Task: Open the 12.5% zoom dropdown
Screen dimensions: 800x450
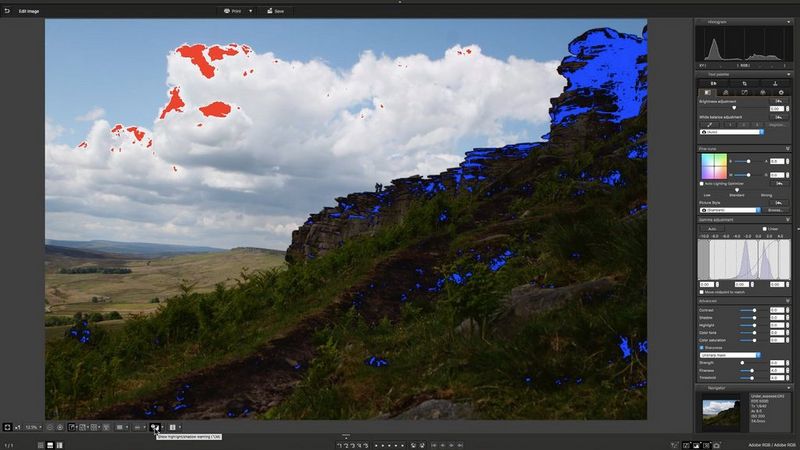Action: click(x=34, y=427)
